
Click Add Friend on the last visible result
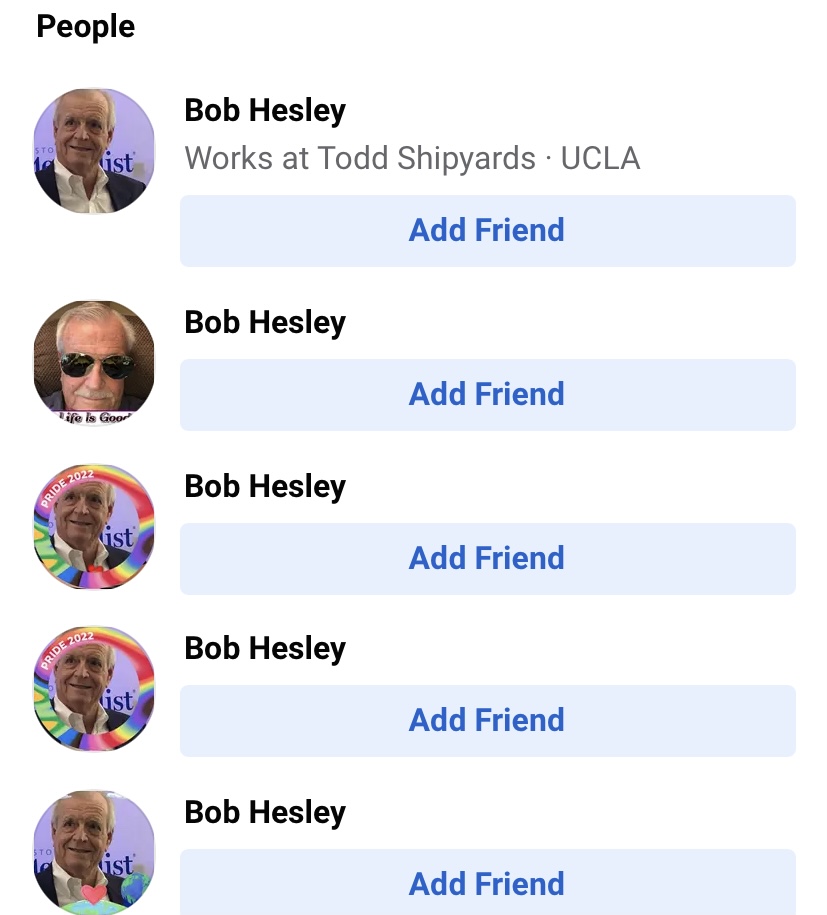click(x=487, y=882)
